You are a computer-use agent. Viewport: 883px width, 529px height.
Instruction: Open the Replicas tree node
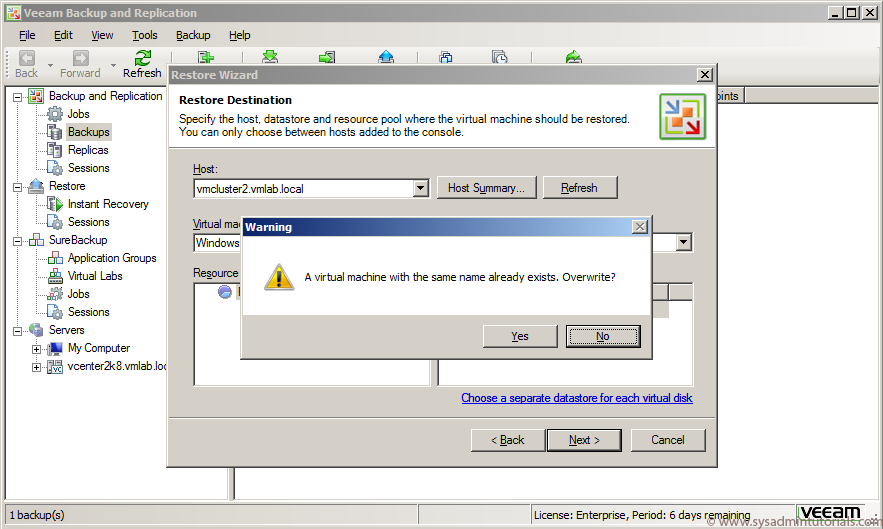pos(88,150)
